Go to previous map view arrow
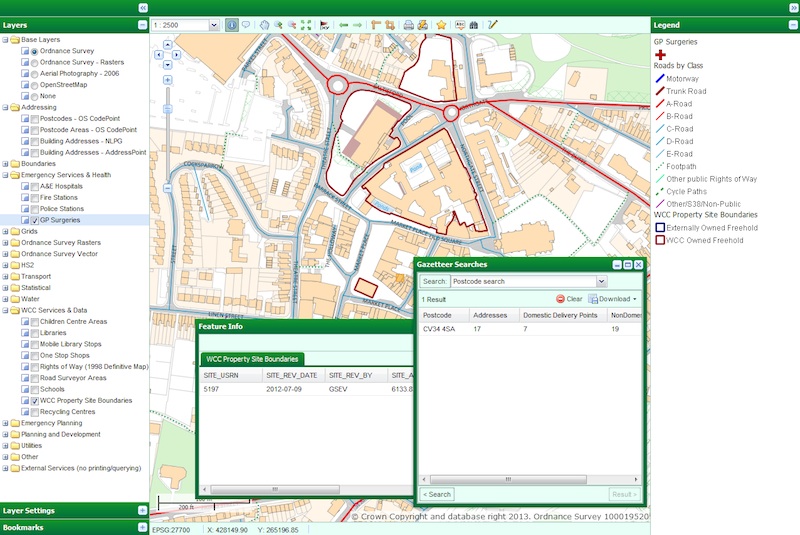 point(343,25)
